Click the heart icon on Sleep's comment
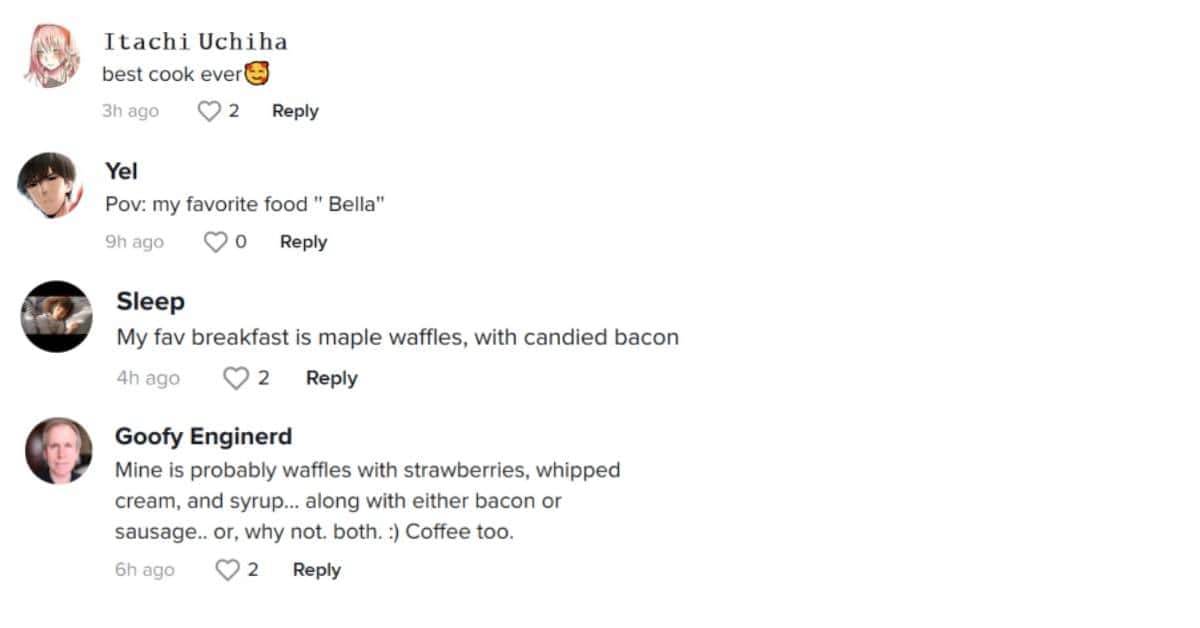This screenshot has height=628, width=1200. click(x=237, y=378)
